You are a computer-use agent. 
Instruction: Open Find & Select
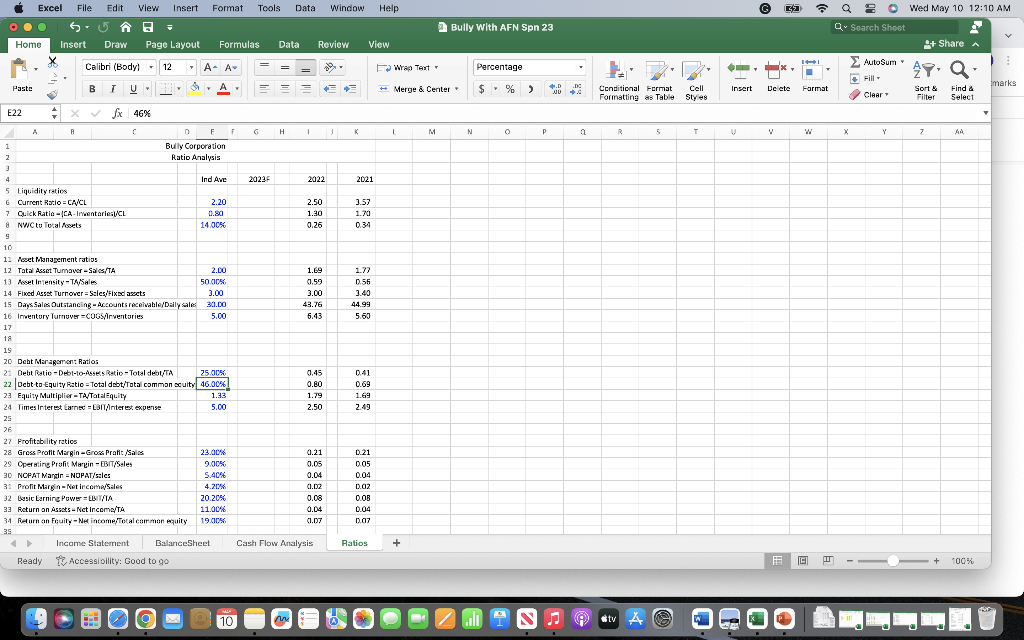962,80
